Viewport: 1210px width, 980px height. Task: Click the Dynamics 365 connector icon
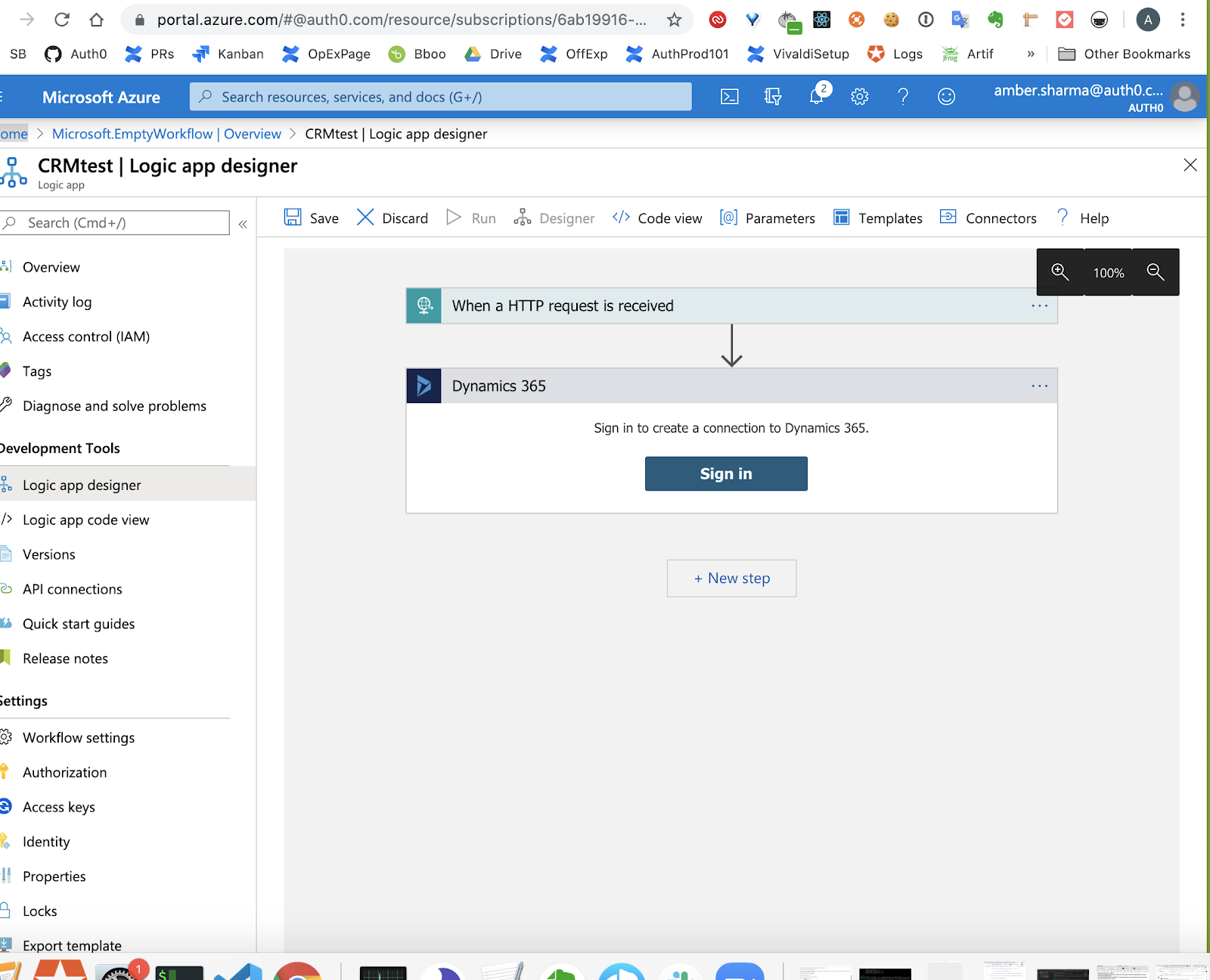click(424, 386)
